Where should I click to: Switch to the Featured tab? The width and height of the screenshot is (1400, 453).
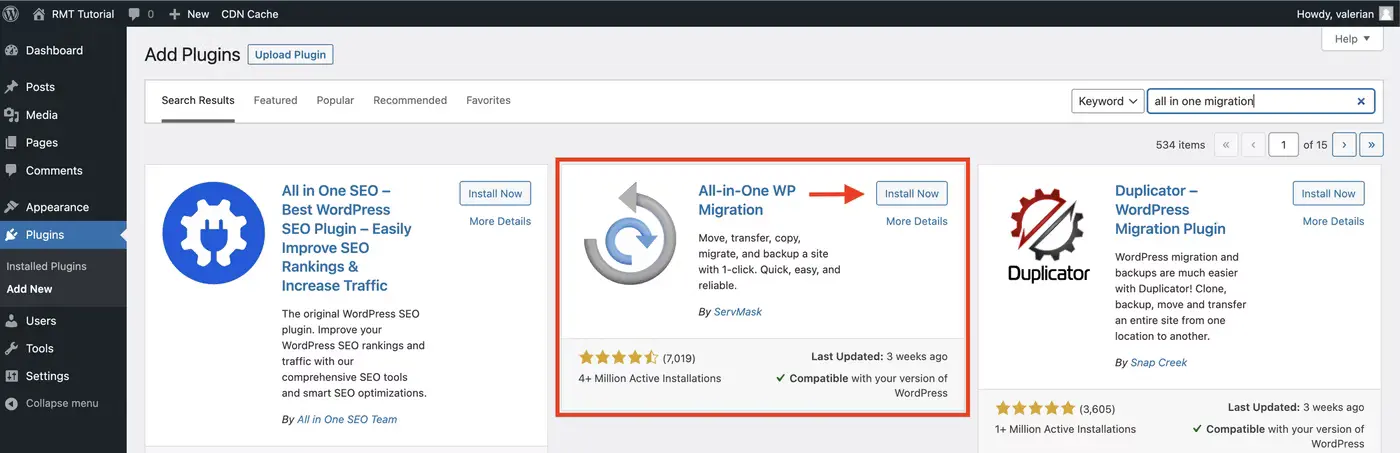275,100
